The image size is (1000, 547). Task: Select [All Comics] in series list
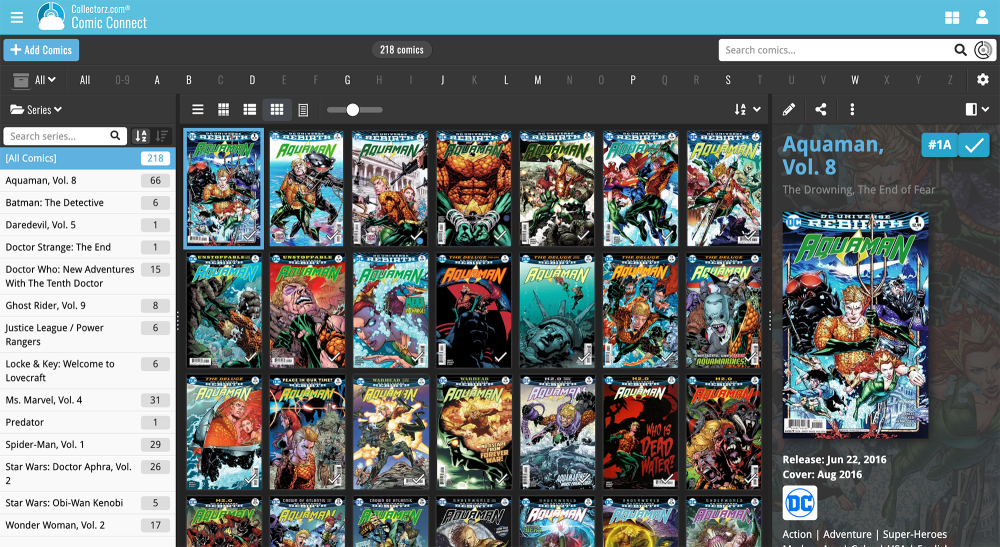87,158
